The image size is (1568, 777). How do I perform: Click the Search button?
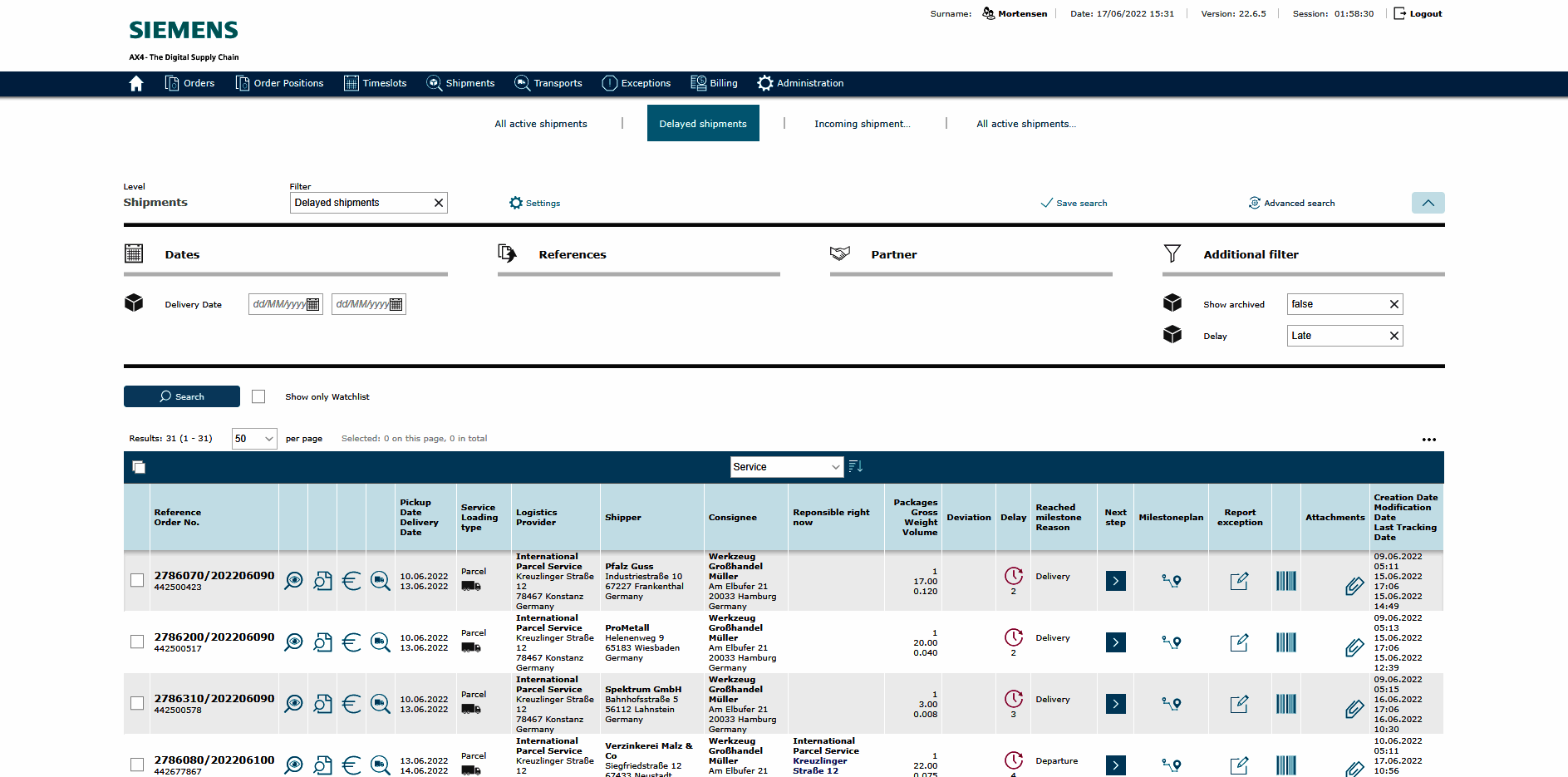coord(181,396)
